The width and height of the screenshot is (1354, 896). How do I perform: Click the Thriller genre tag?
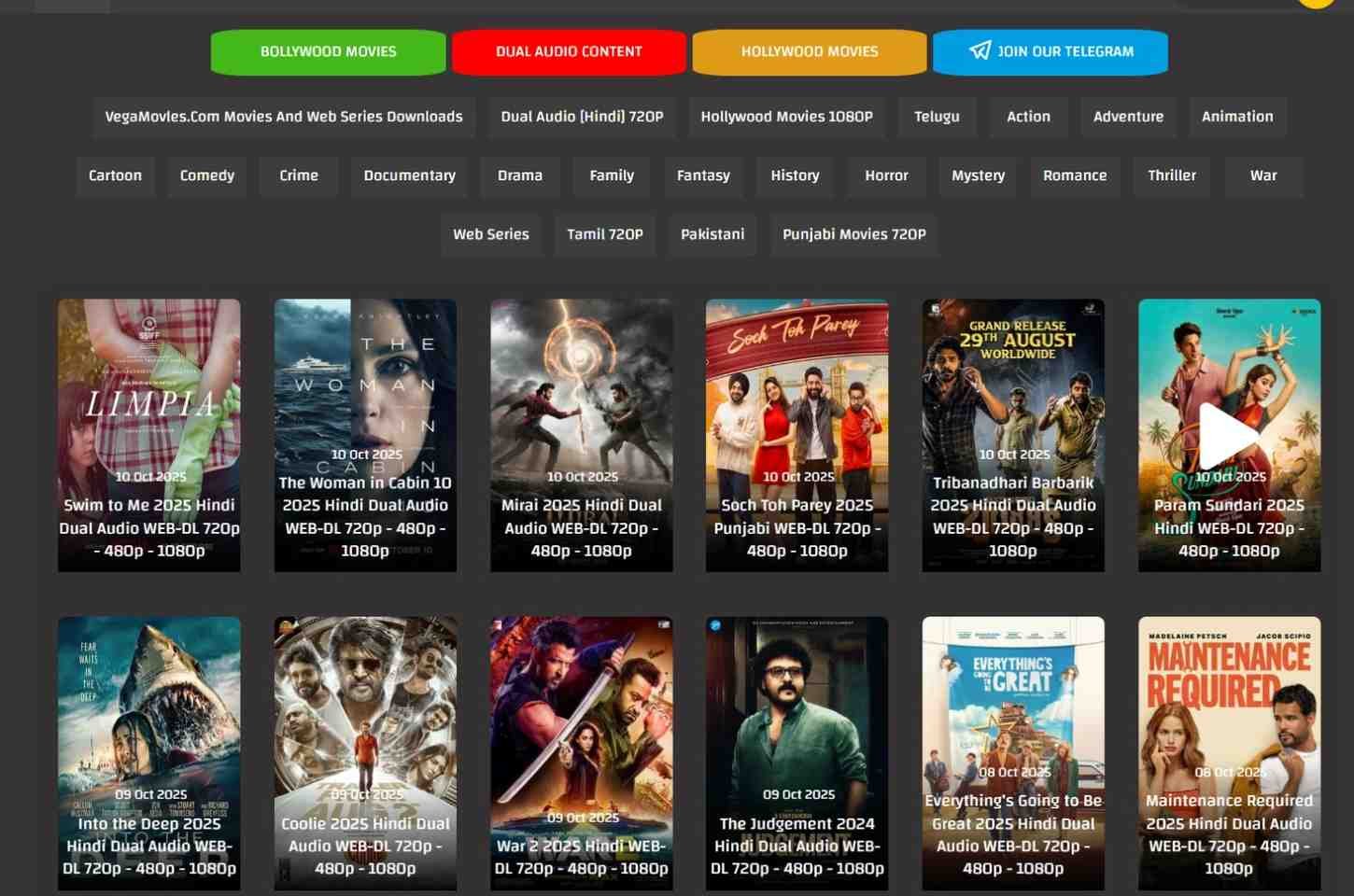click(x=1172, y=175)
